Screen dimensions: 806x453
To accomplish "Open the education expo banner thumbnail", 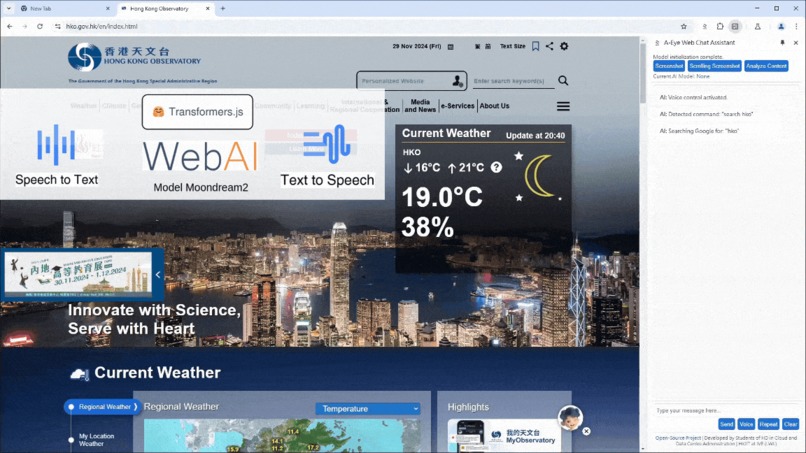I will (78, 275).
